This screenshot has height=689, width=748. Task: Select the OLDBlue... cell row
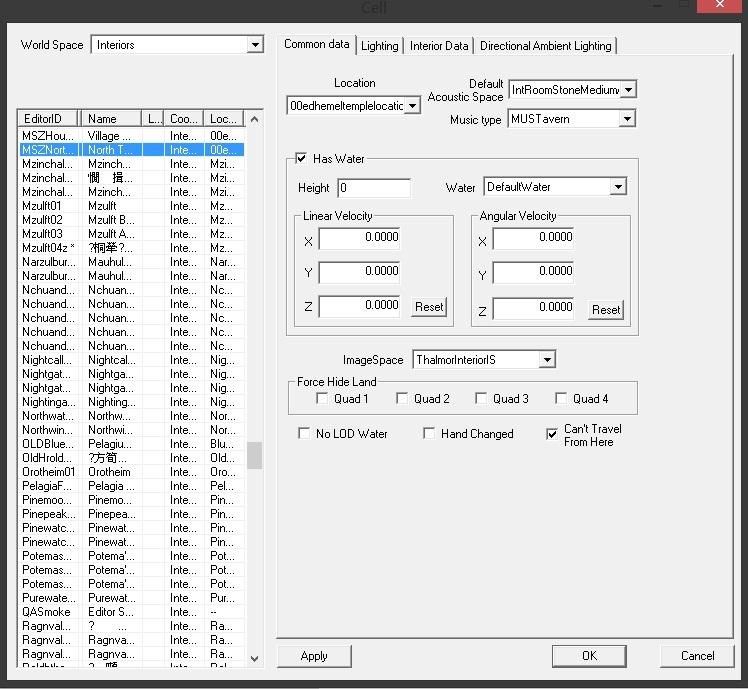(x=132, y=444)
